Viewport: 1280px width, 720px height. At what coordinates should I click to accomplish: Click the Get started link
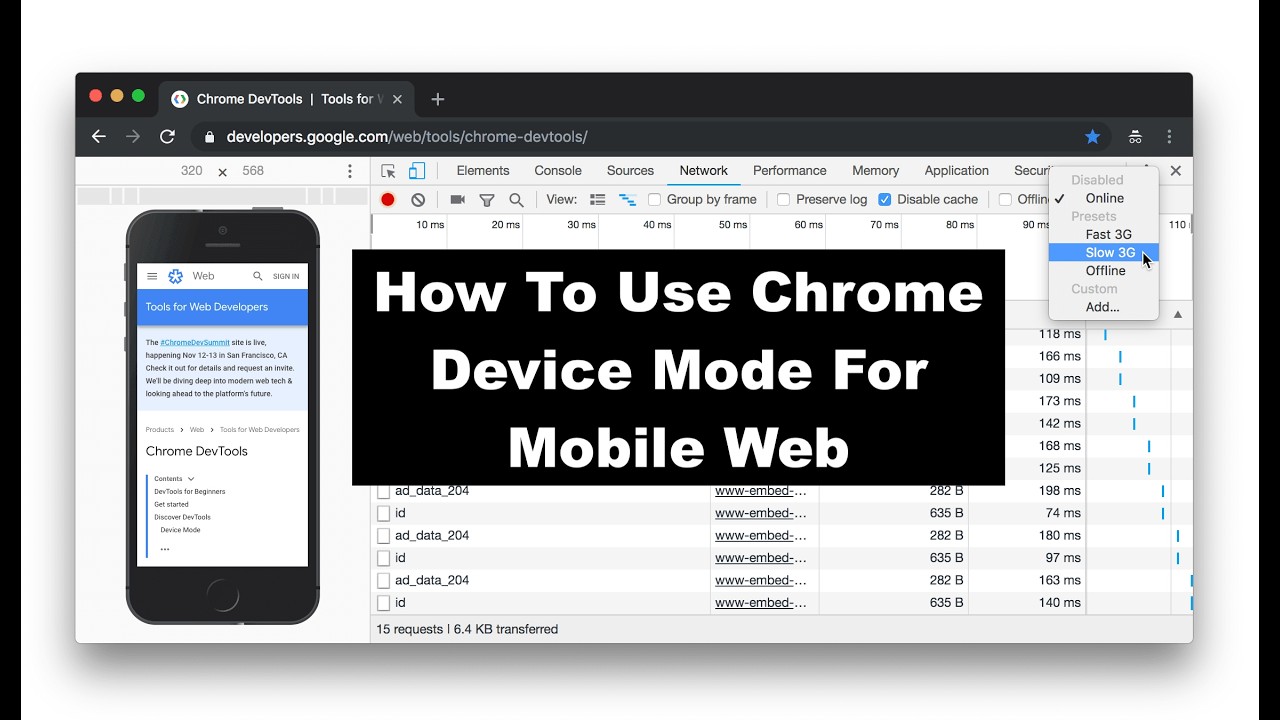pos(171,505)
